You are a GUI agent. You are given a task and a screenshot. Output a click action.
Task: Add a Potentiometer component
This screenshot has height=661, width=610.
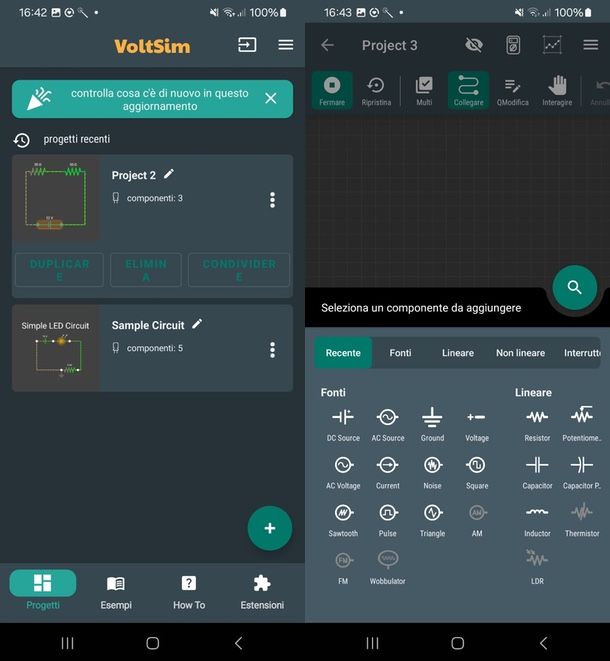point(582,425)
